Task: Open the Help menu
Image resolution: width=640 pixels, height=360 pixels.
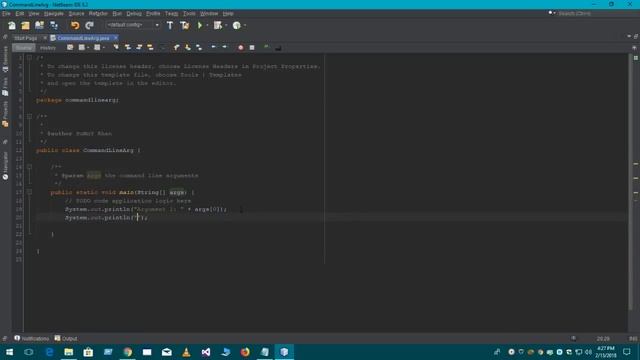Action: (228, 13)
